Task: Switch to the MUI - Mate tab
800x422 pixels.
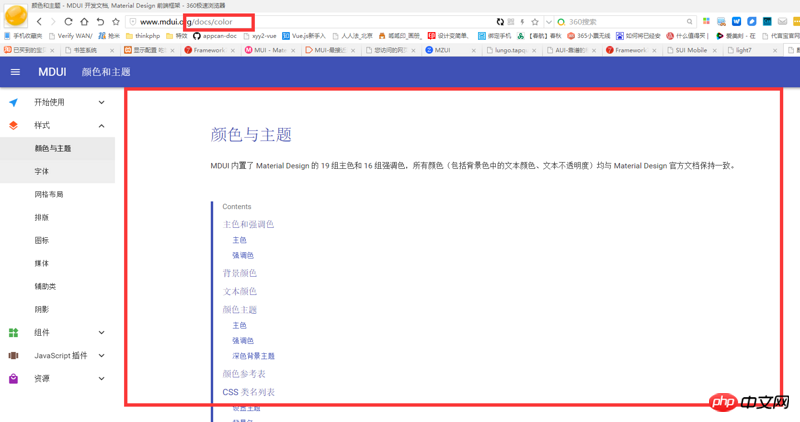Action: point(270,50)
